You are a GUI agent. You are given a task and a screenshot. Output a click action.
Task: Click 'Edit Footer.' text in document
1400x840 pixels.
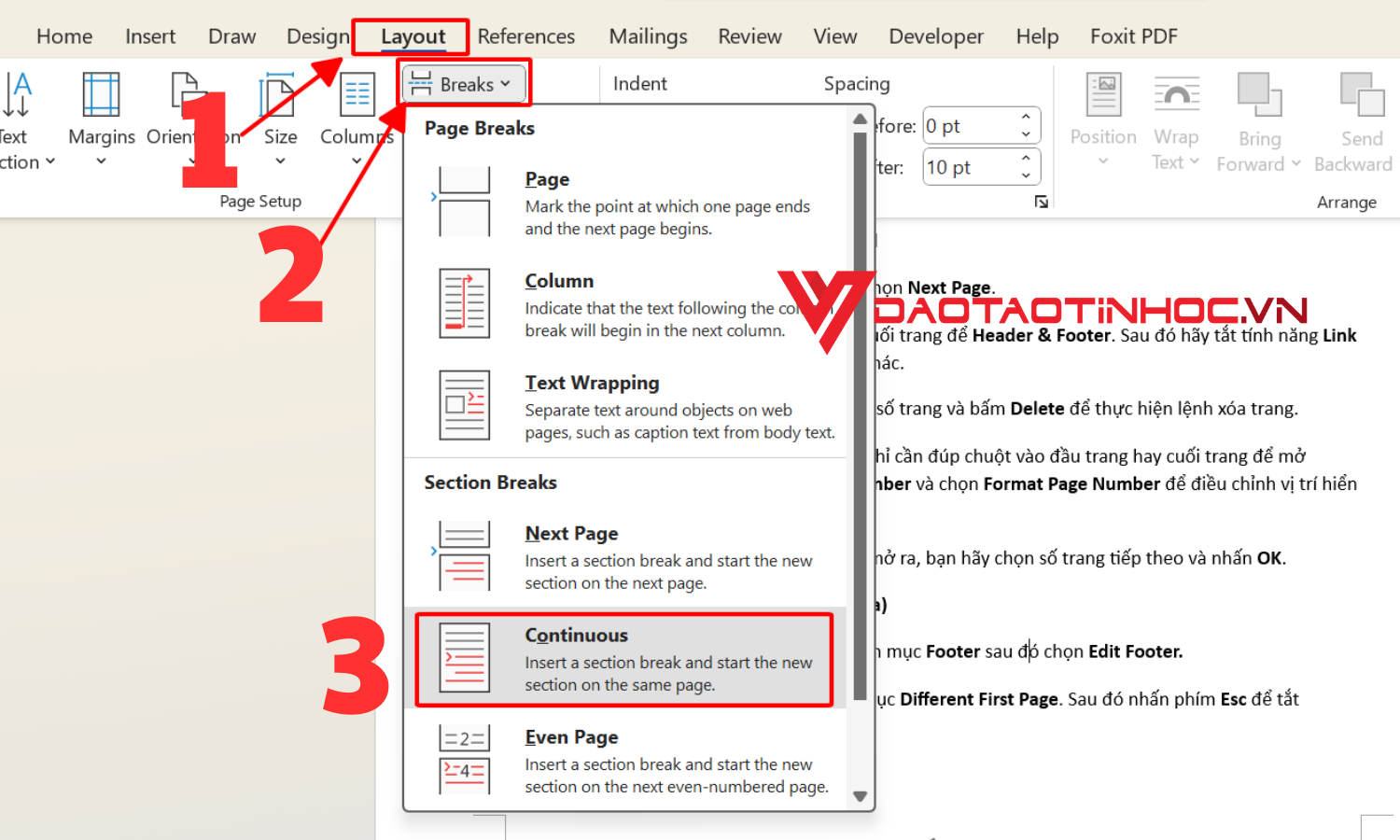[x=1135, y=651]
